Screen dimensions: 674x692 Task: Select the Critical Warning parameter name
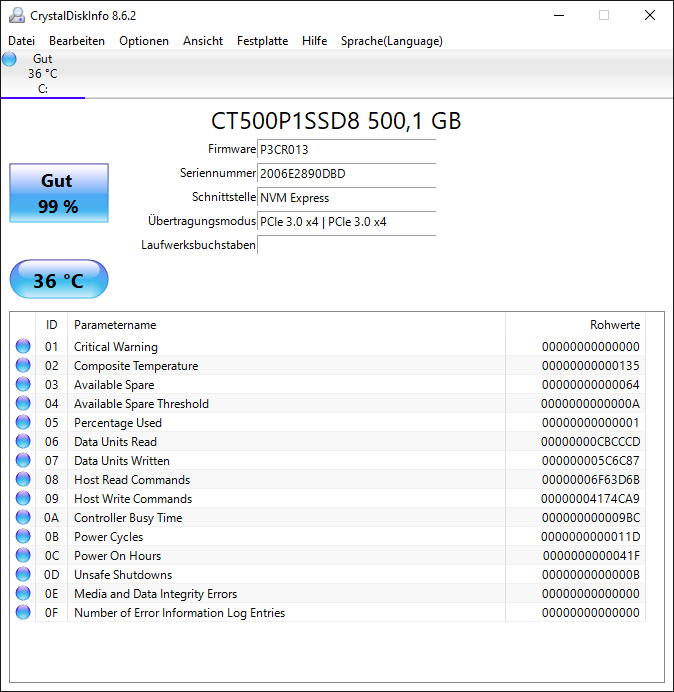(x=116, y=347)
